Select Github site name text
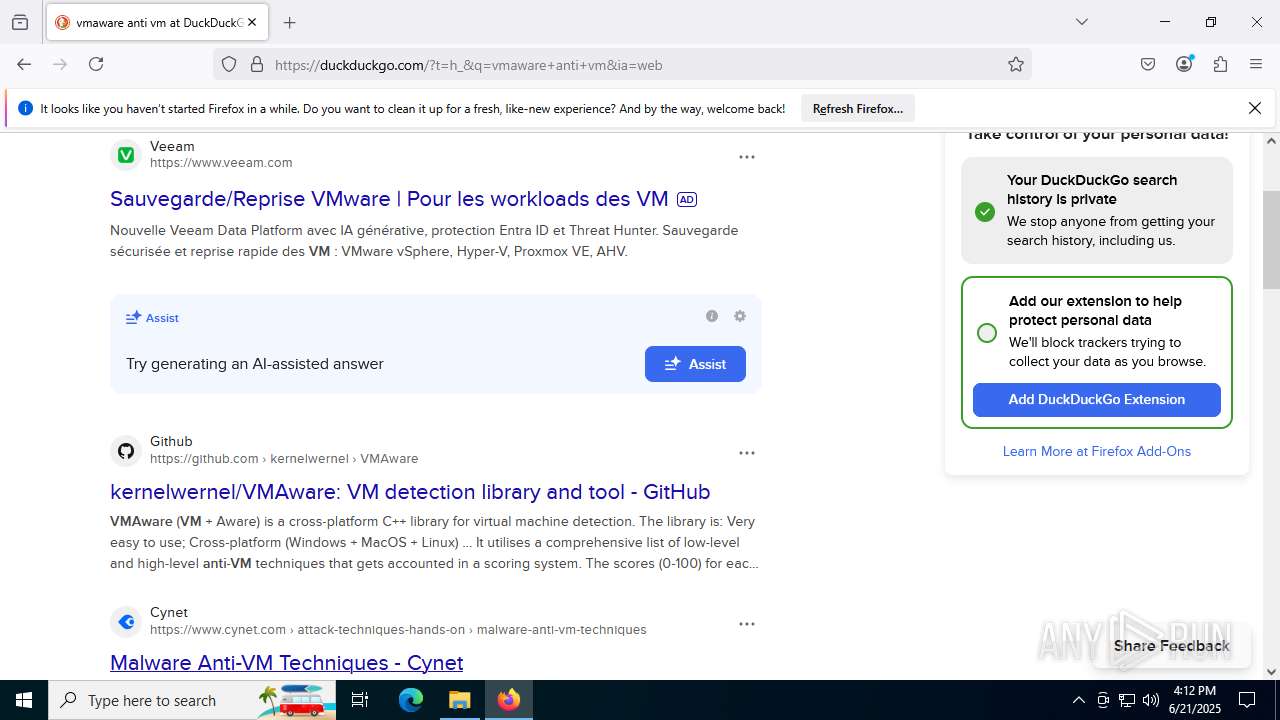The width and height of the screenshot is (1280, 720). 171,442
